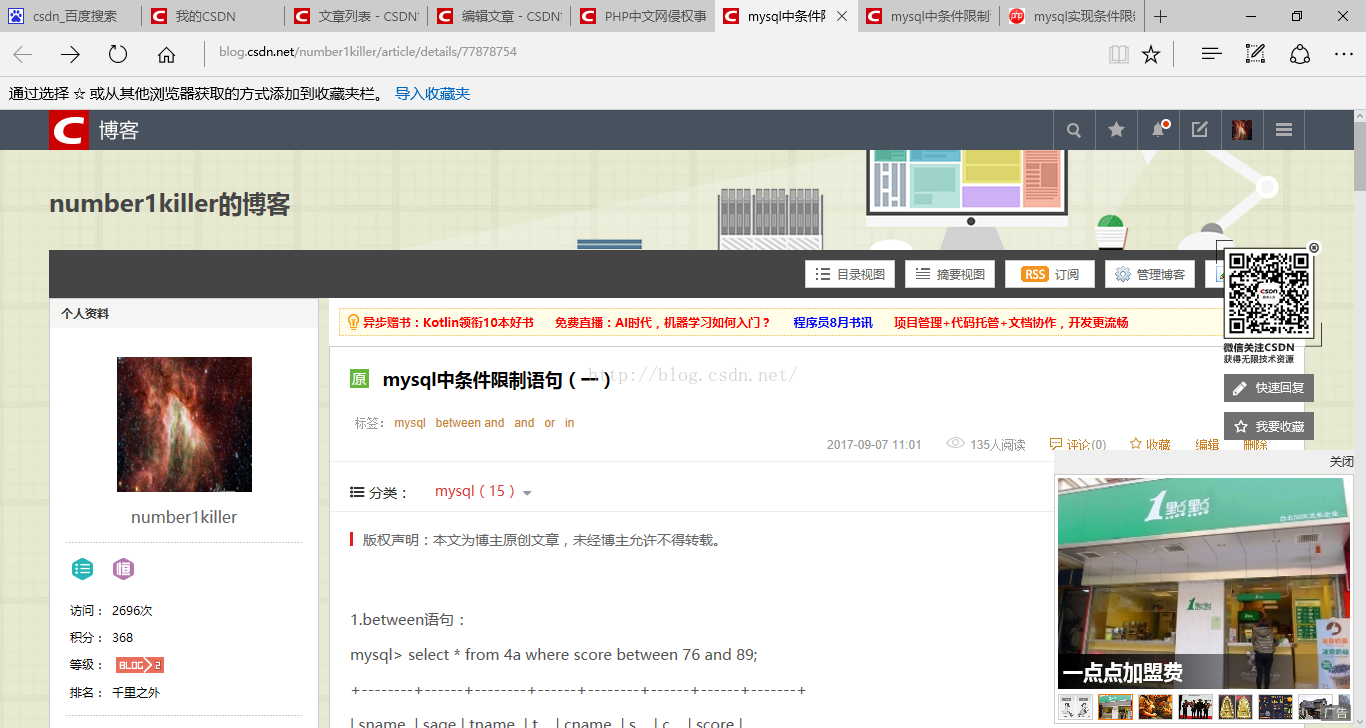This screenshot has width=1366, height=728.
Task: Open favorites star in CSDN header
Action: [x=1116, y=130]
